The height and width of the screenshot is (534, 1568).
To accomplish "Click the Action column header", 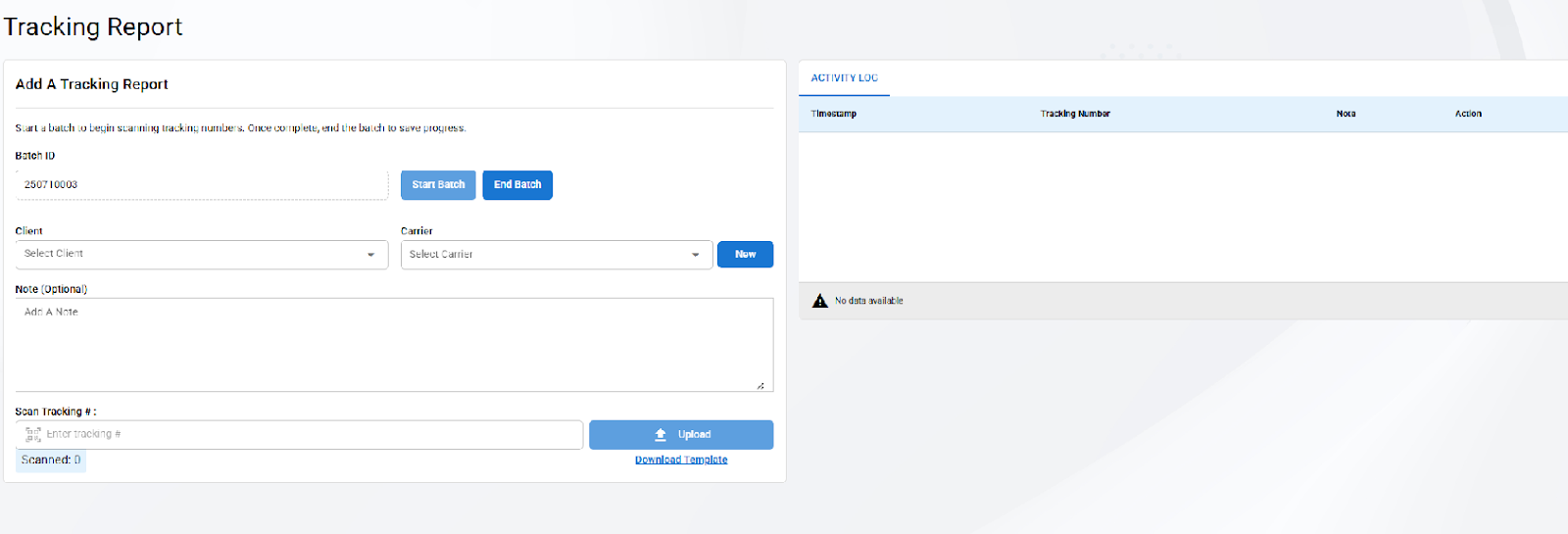I will click(1468, 114).
